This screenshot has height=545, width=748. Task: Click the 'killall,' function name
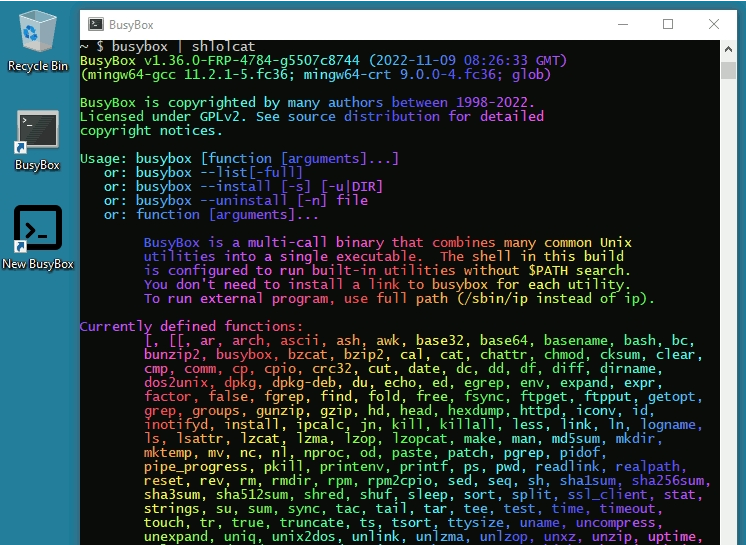pos(471,425)
